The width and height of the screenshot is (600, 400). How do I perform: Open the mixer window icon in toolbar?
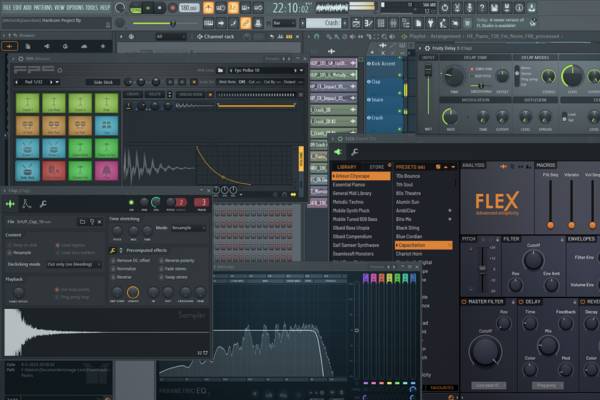[x=393, y=23]
